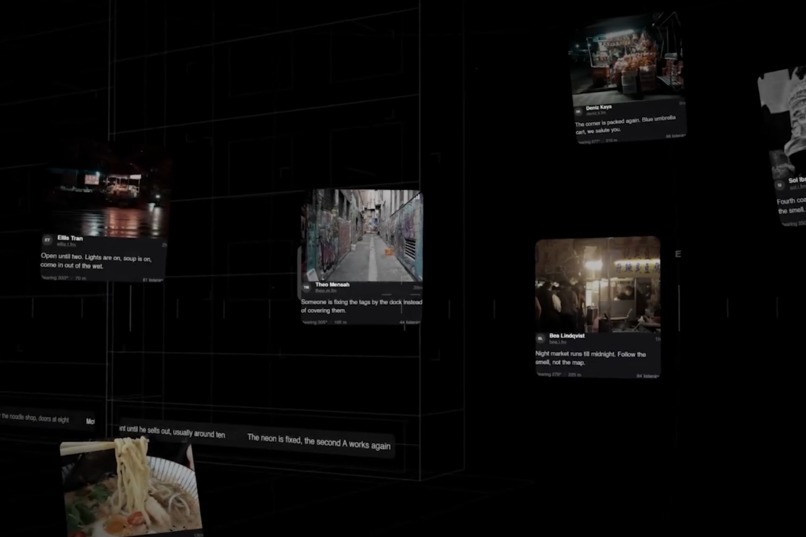Select the bearing and distance line on Ellis Tran's card

64,278
